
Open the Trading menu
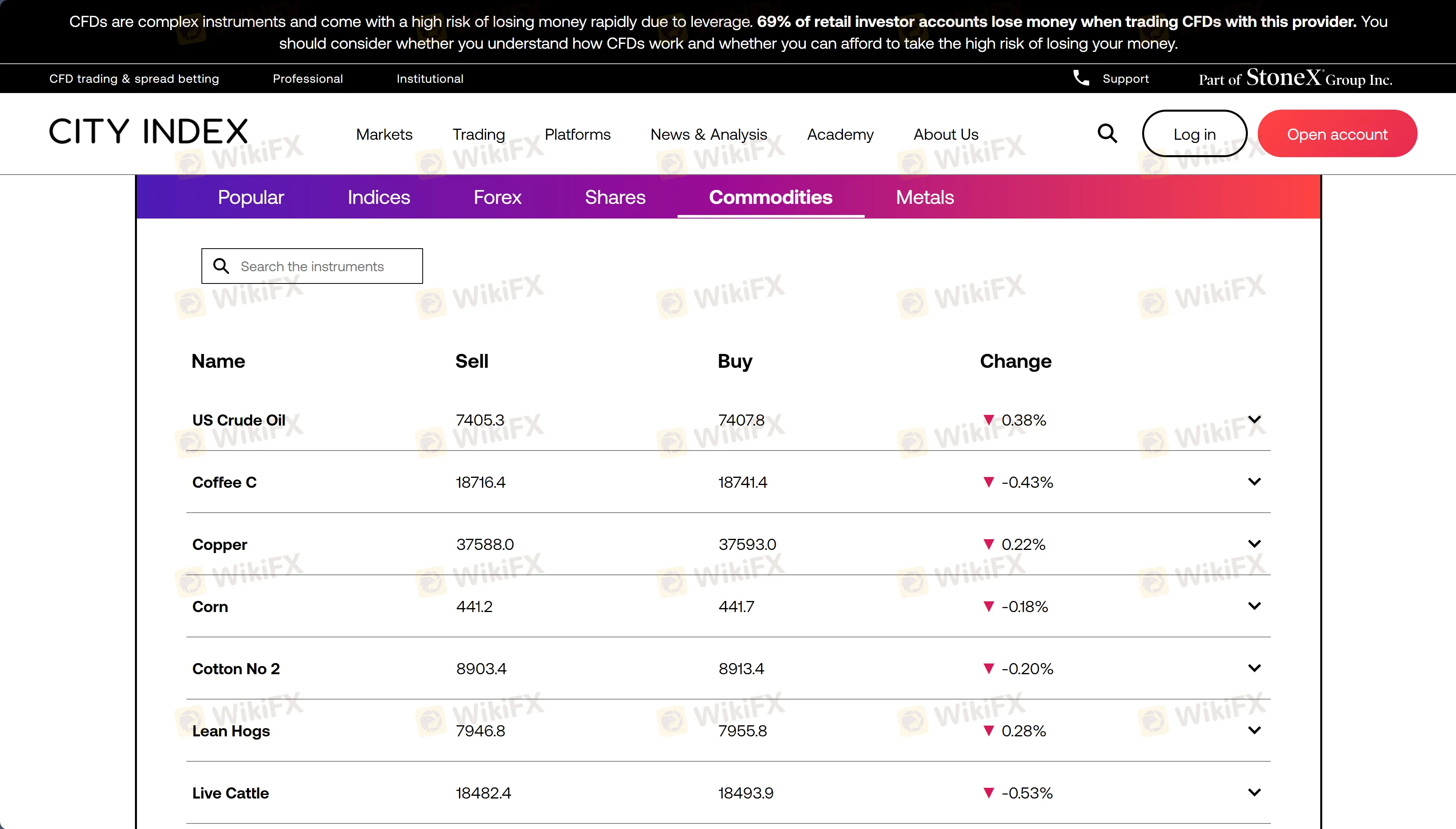[478, 134]
